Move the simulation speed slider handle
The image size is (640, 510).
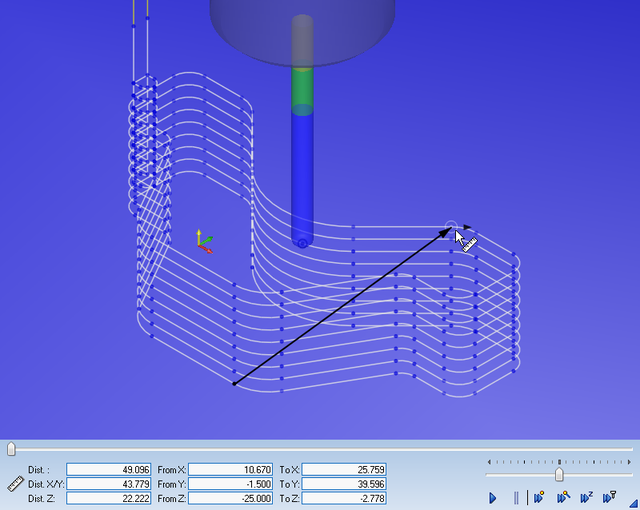click(559, 475)
